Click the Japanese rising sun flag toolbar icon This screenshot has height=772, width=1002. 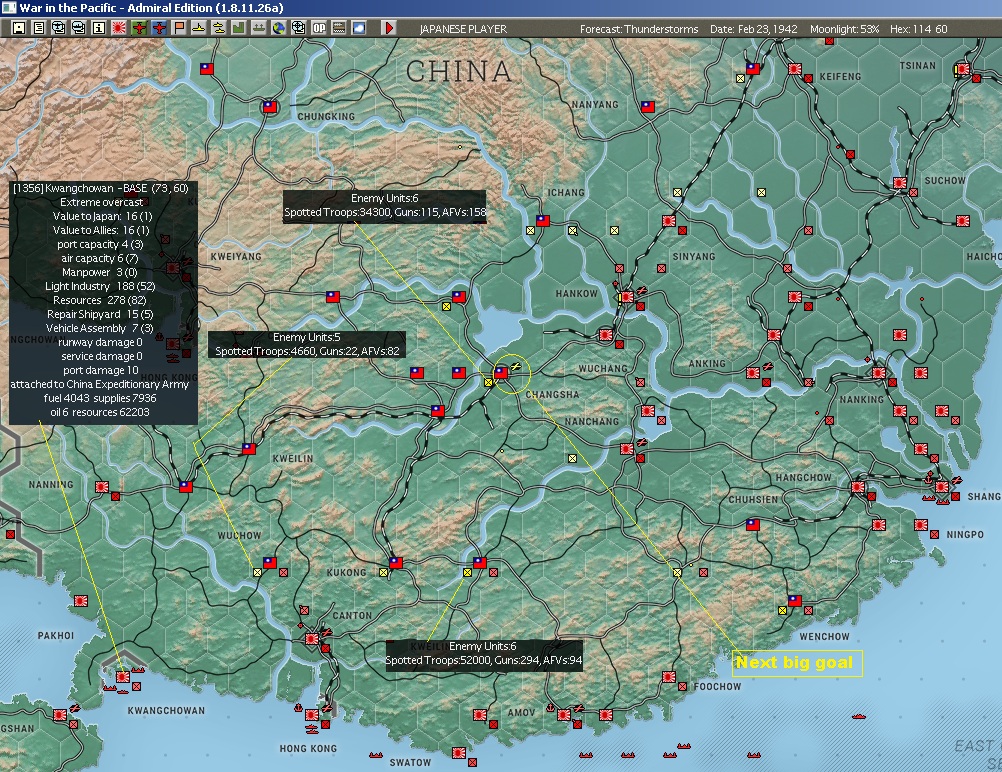(x=119, y=27)
